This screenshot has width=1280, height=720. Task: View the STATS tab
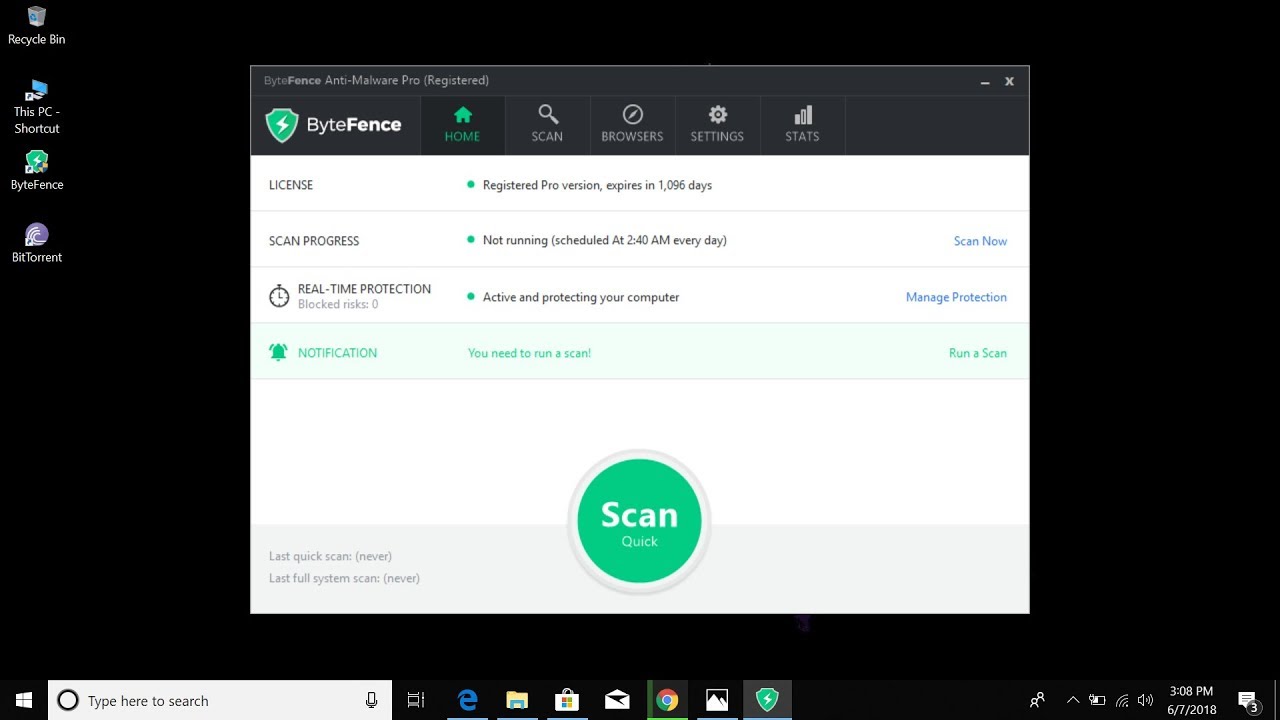pos(802,125)
